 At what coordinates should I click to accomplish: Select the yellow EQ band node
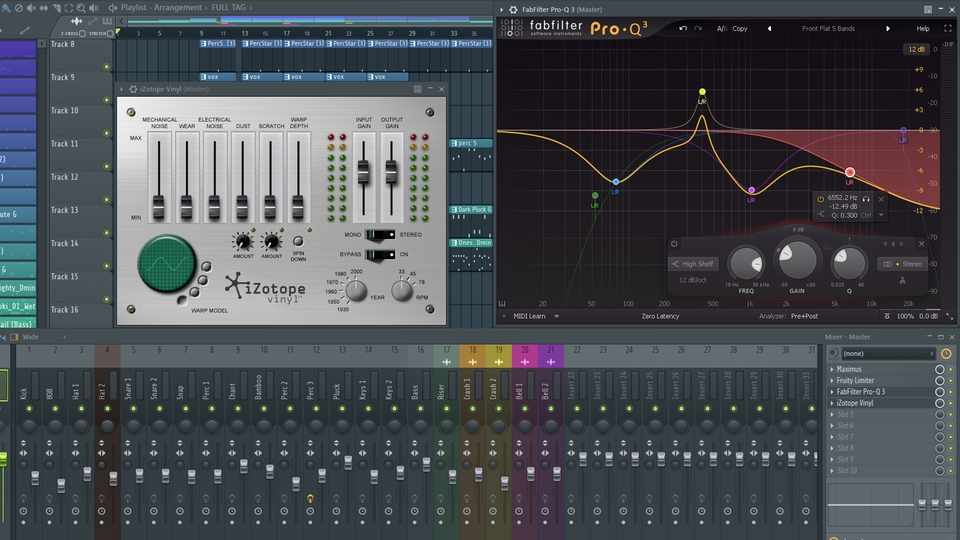[702, 92]
